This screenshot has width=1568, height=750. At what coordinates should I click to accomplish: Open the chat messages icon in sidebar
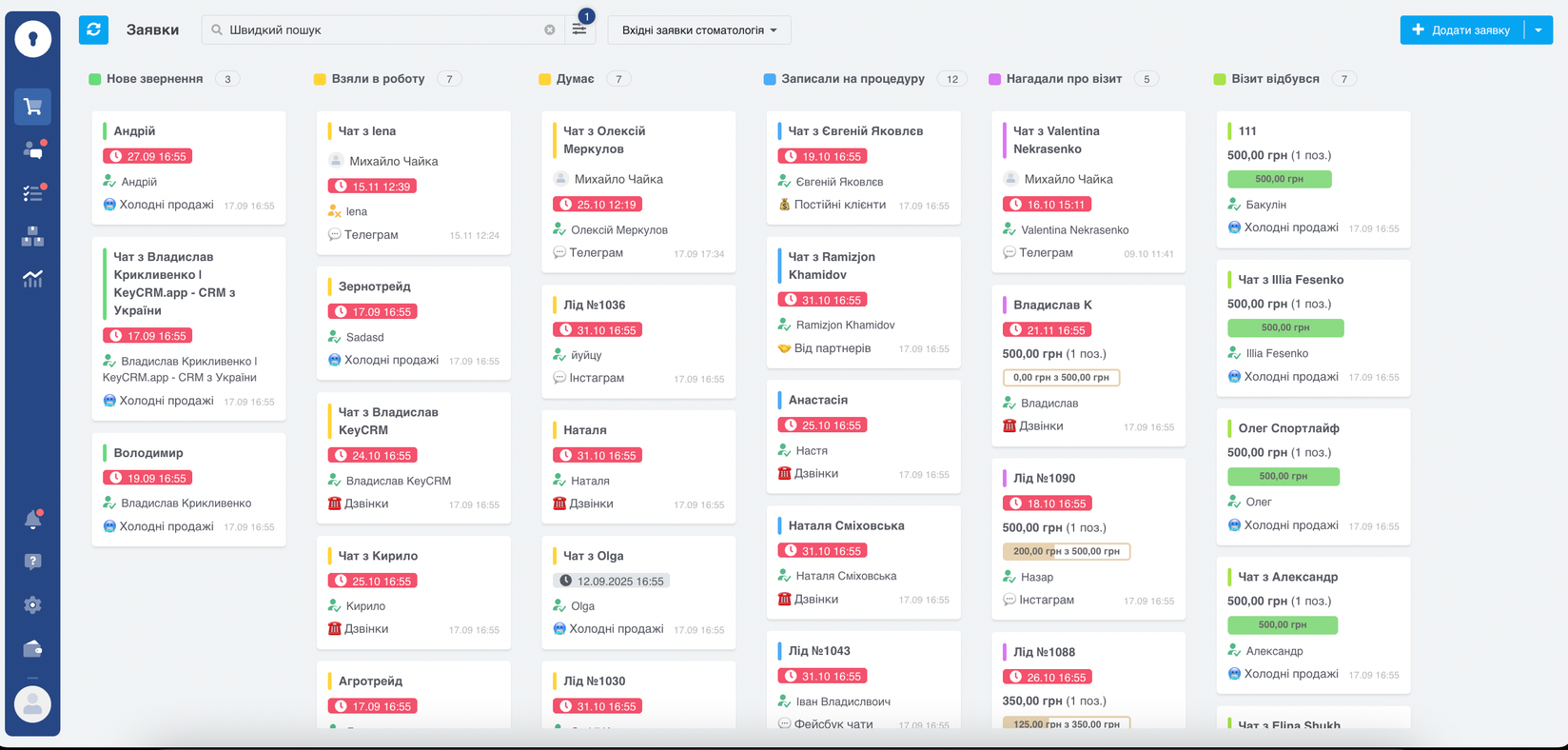tap(32, 150)
